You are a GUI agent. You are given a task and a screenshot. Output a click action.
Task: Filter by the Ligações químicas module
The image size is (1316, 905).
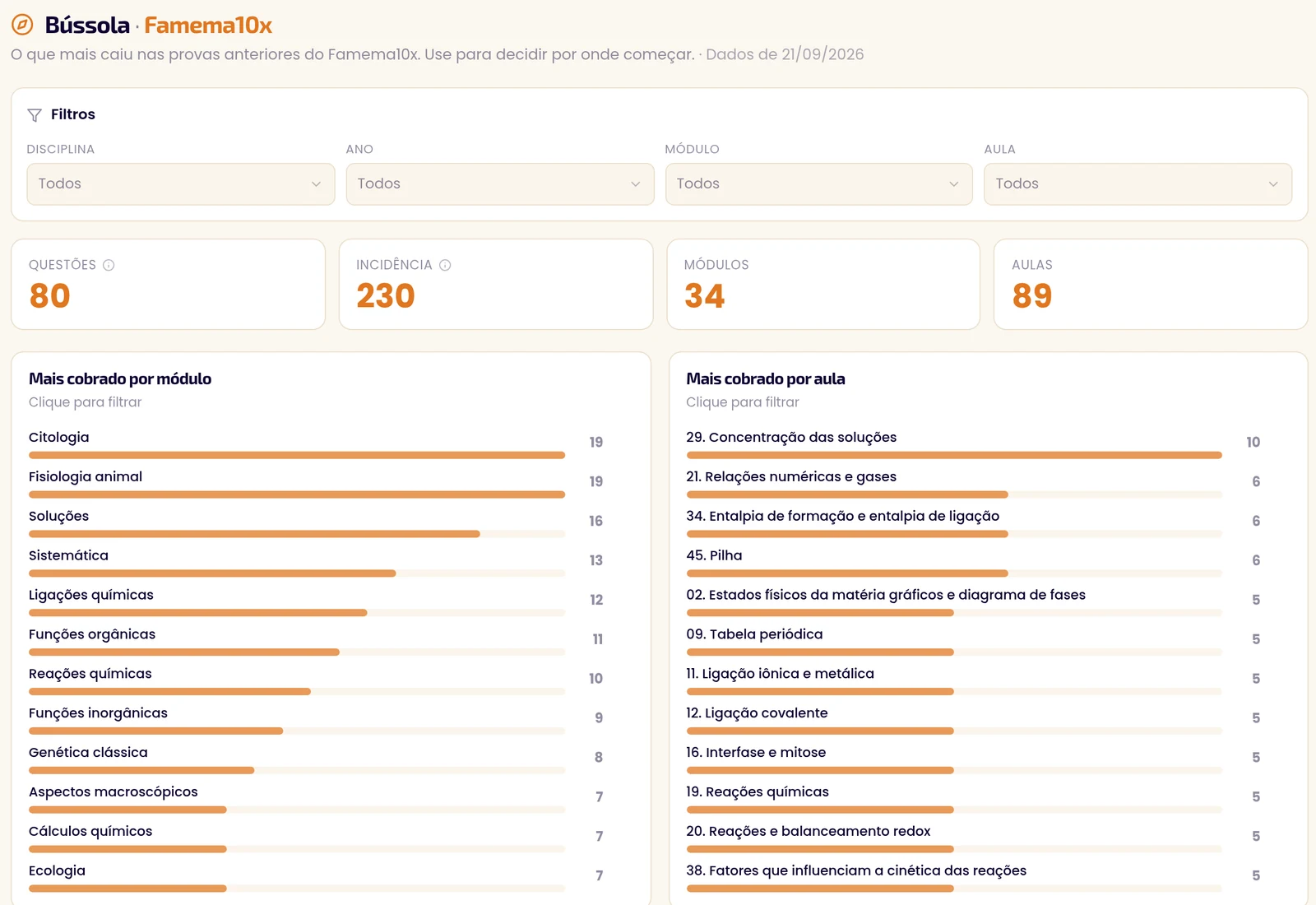pos(316,601)
